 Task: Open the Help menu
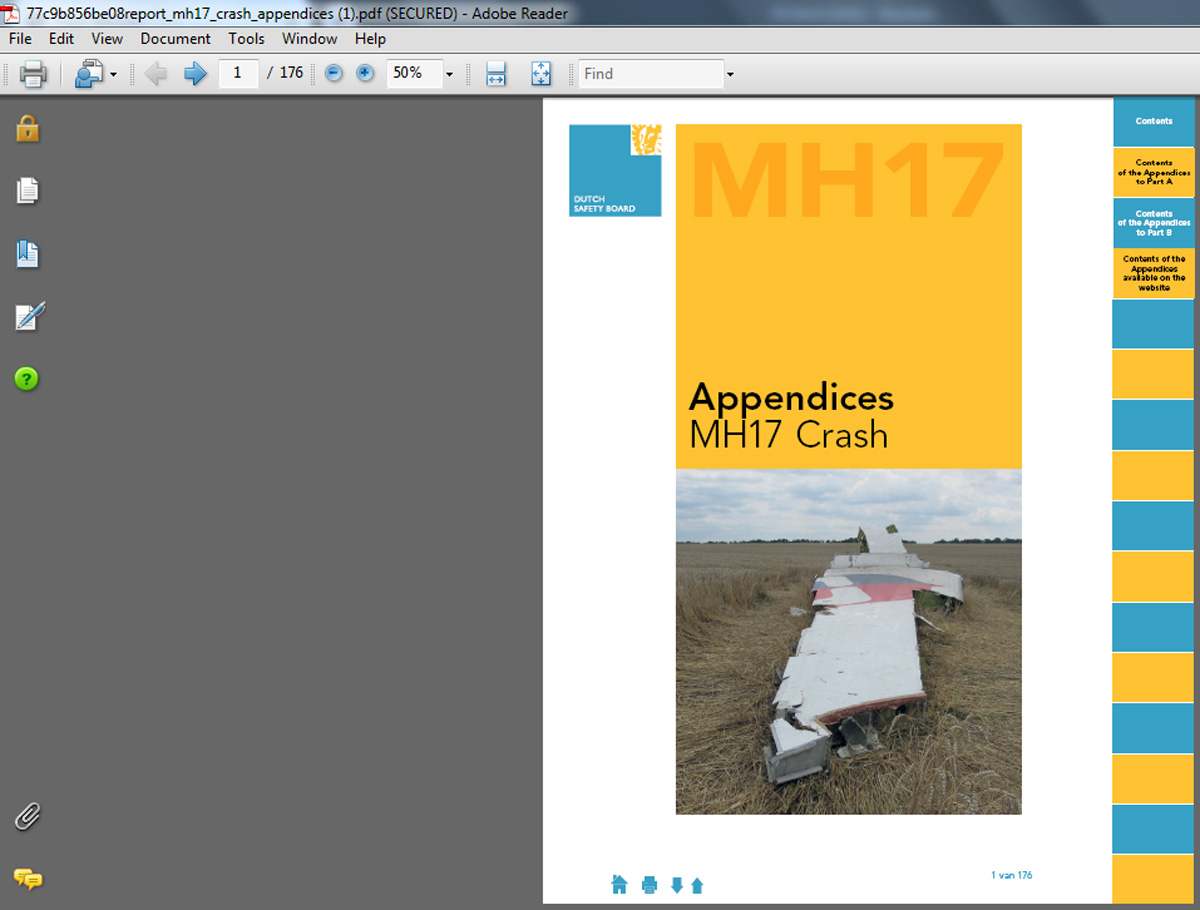pos(370,39)
